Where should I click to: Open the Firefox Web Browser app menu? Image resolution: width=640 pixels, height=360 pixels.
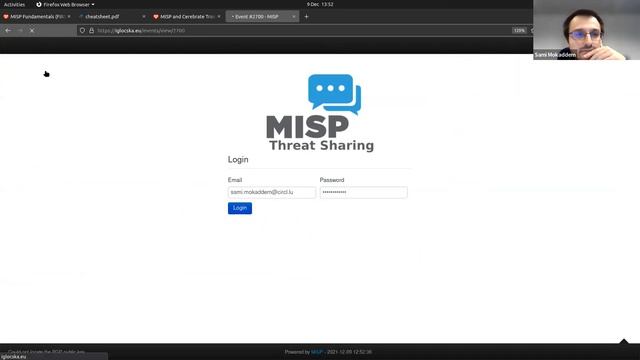point(65,4)
